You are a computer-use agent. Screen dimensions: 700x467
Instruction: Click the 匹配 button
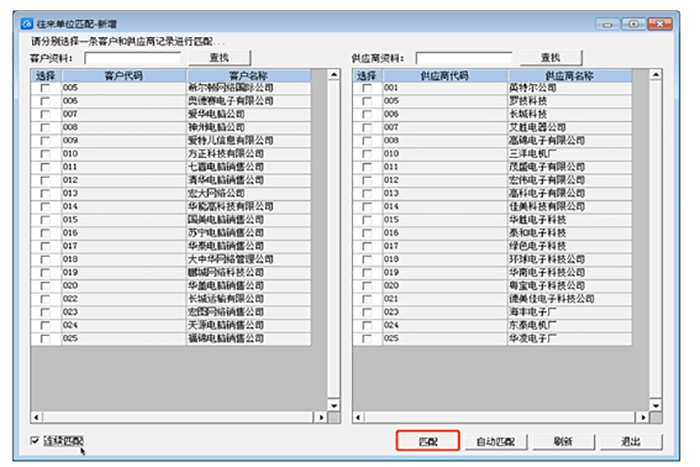(x=427, y=441)
